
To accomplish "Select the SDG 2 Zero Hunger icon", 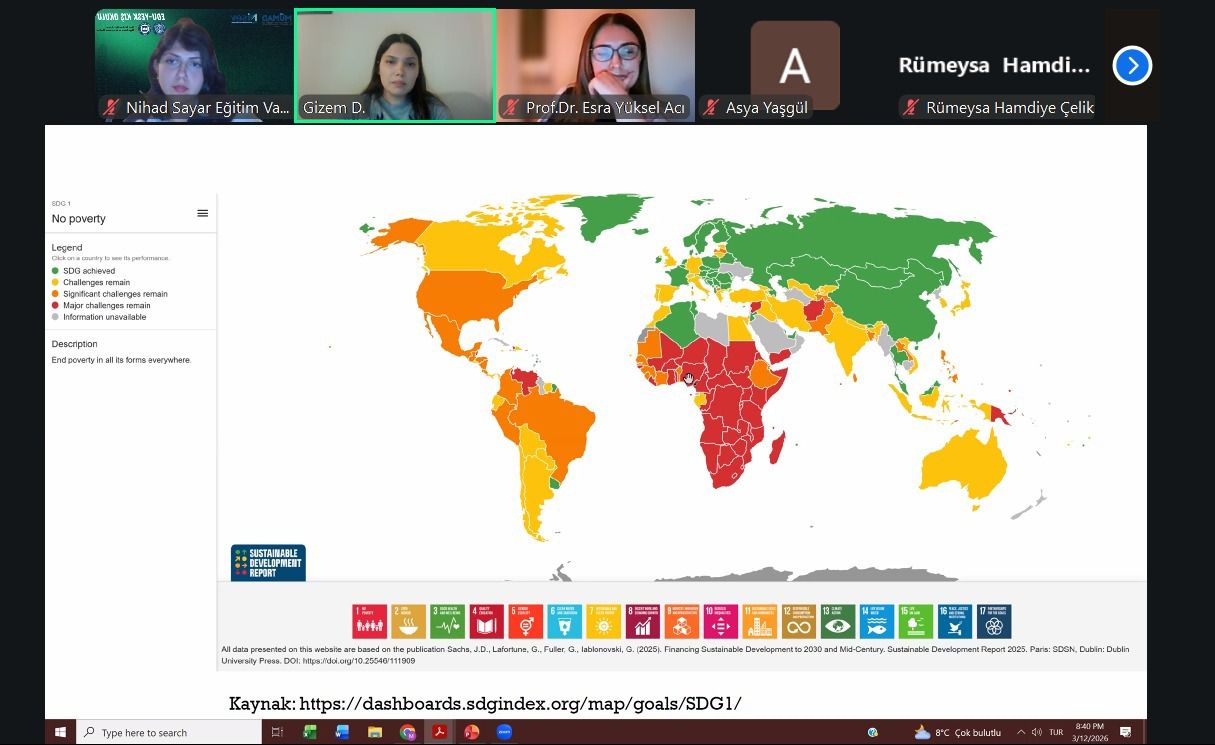I will pos(408,622).
